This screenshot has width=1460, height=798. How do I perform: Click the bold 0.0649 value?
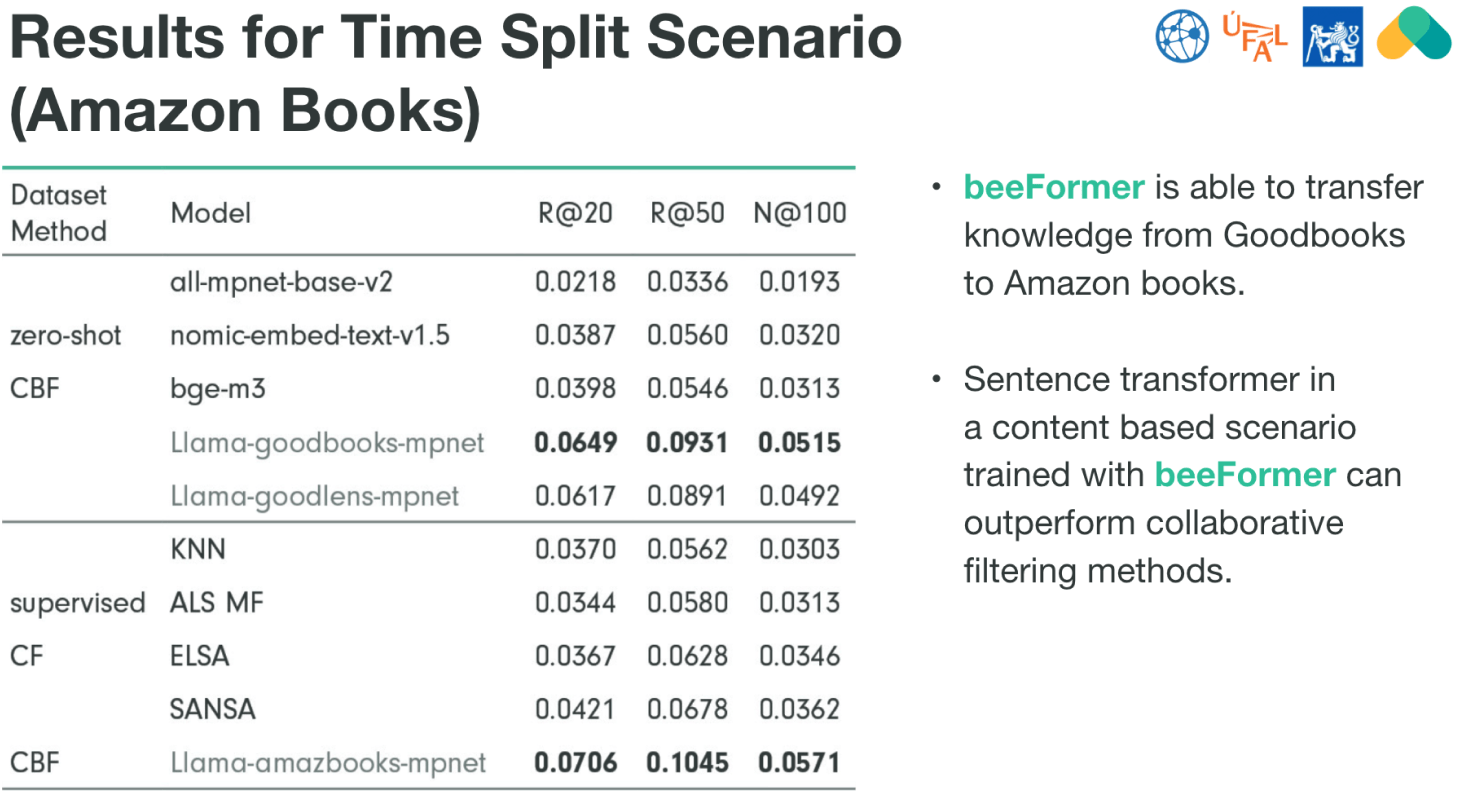(574, 442)
